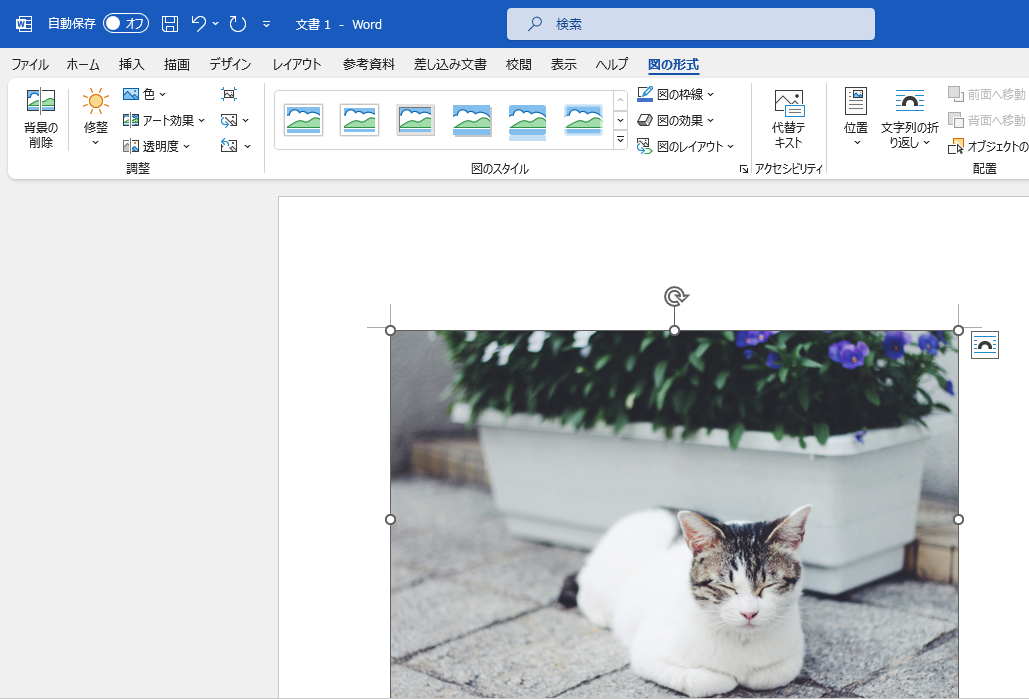
Task: Apply the fourth picture style with drop shadow
Action: tap(471, 120)
